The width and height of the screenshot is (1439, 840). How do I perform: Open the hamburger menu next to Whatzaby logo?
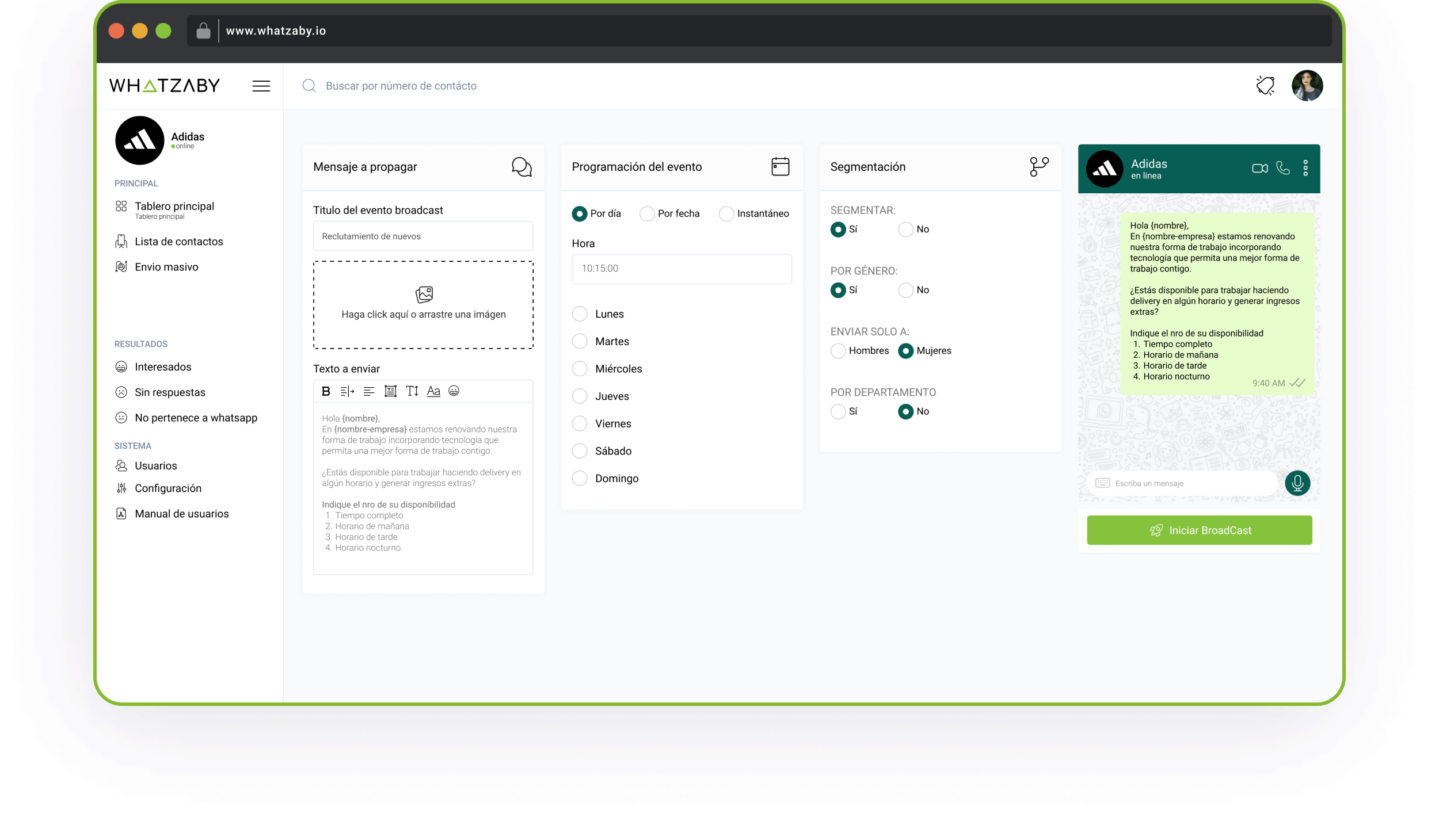coord(261,86)
